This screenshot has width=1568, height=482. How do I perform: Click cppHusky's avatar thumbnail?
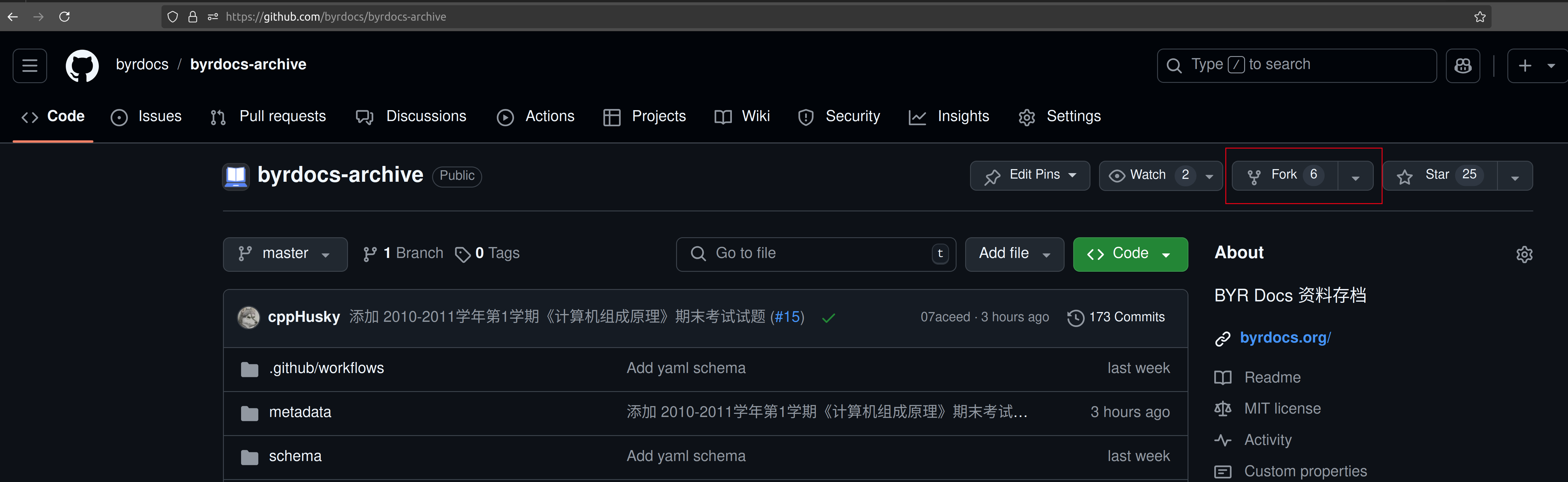[248, 317]
